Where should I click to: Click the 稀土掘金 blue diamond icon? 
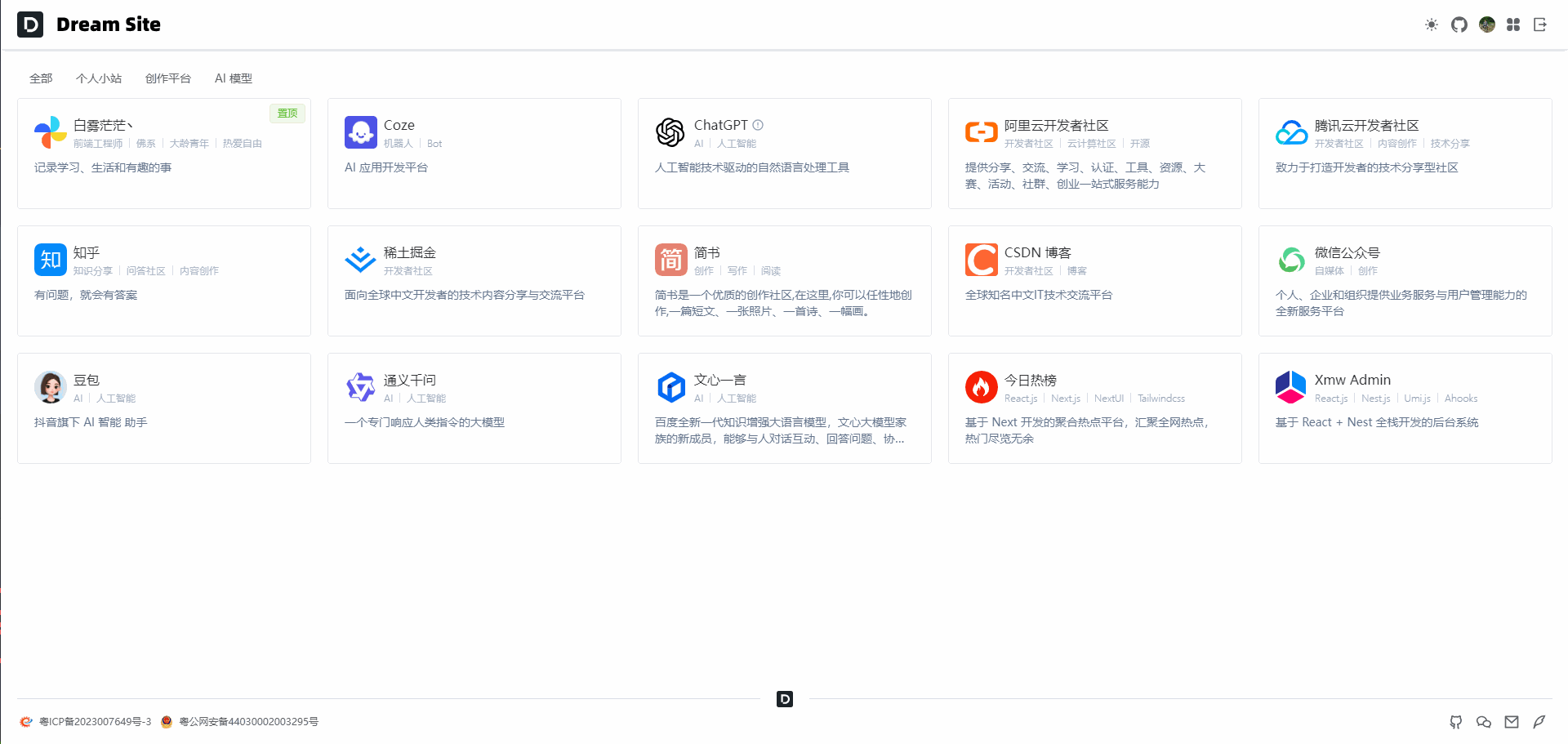point(361,260)
